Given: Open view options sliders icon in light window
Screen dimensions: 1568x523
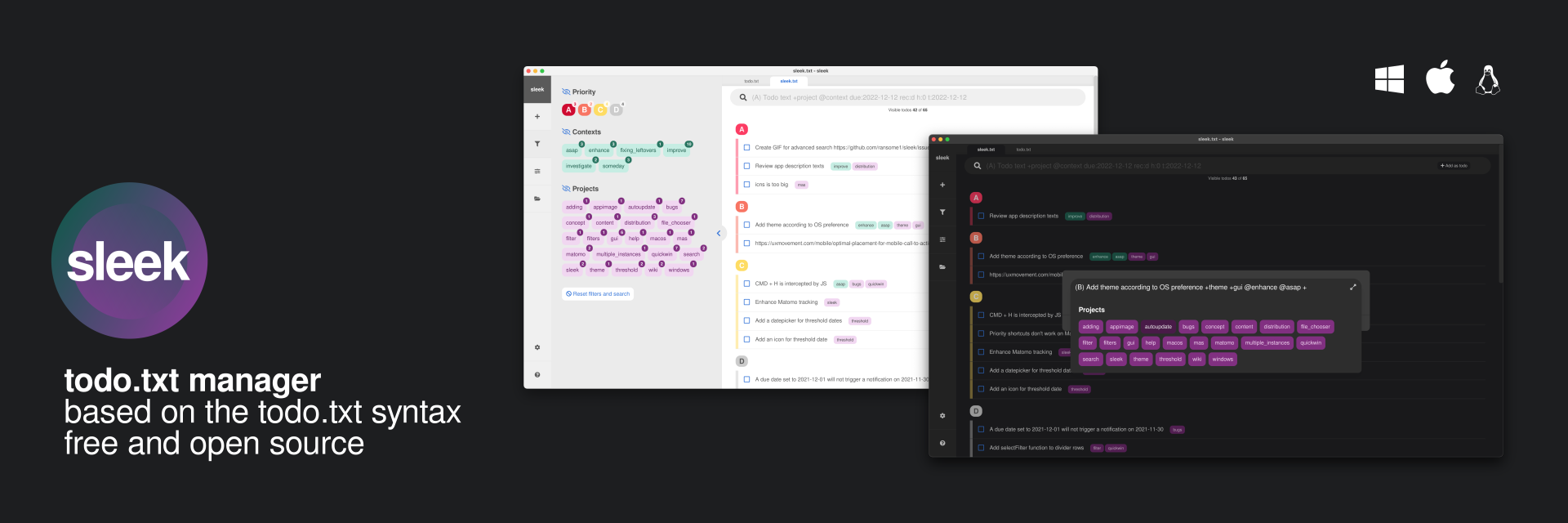Looking at the screenshot, I should point(537,171).
